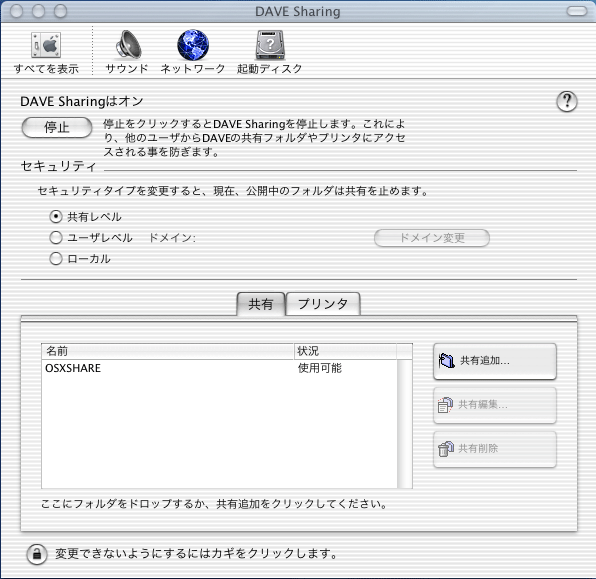Viewport: 596px width, 579px height.
Task: Open the すべてを表示 (Show All) icon
Action: point(46,45)
